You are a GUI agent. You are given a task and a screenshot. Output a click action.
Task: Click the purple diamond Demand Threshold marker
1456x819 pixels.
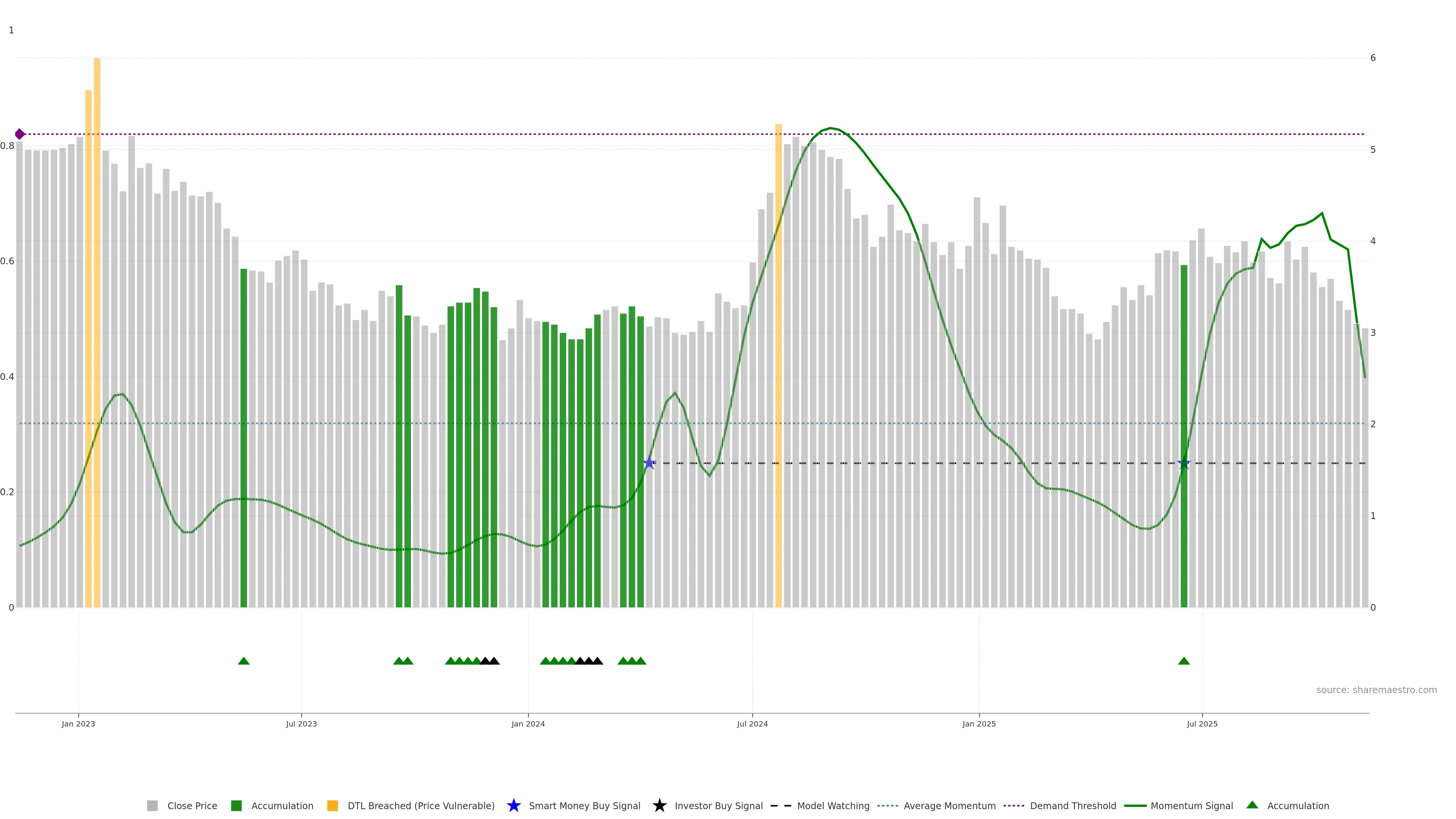(20, 134)
